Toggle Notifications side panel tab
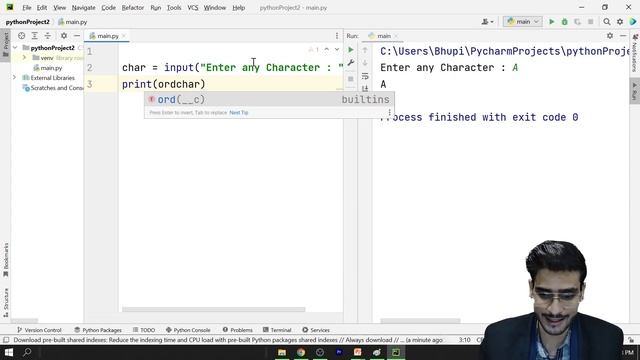 tap(635, 53)
